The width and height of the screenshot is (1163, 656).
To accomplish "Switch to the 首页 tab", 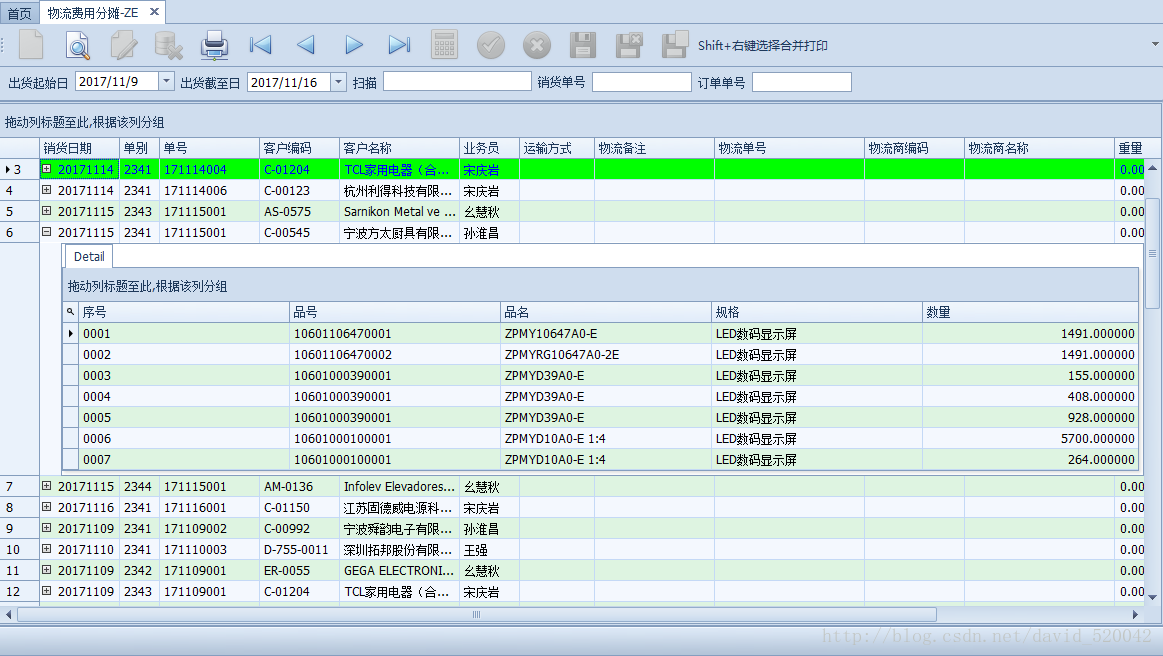I will 19,13.
